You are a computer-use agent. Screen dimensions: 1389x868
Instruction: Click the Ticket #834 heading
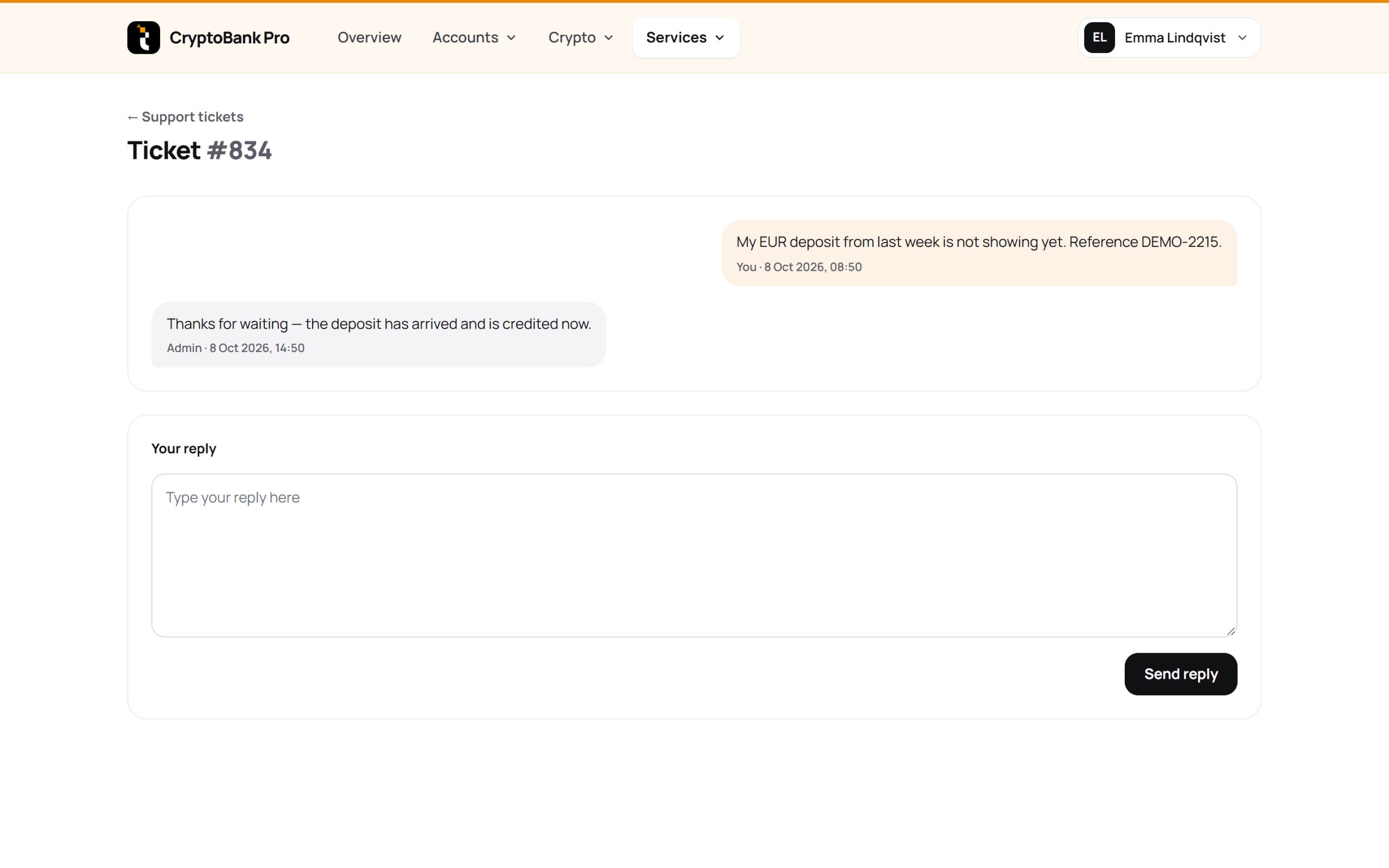tap(199, 150)
